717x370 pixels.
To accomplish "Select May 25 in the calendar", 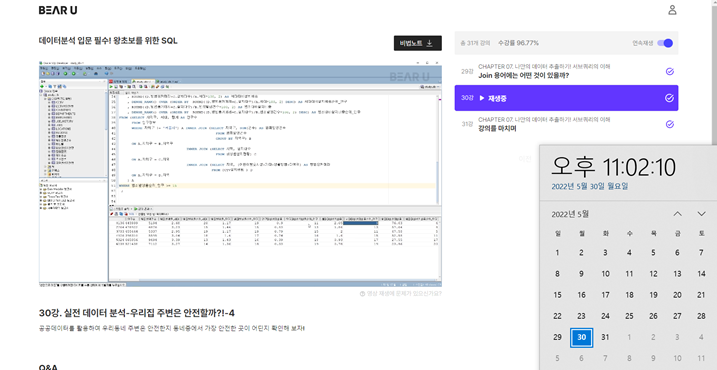I will point(629,316).
